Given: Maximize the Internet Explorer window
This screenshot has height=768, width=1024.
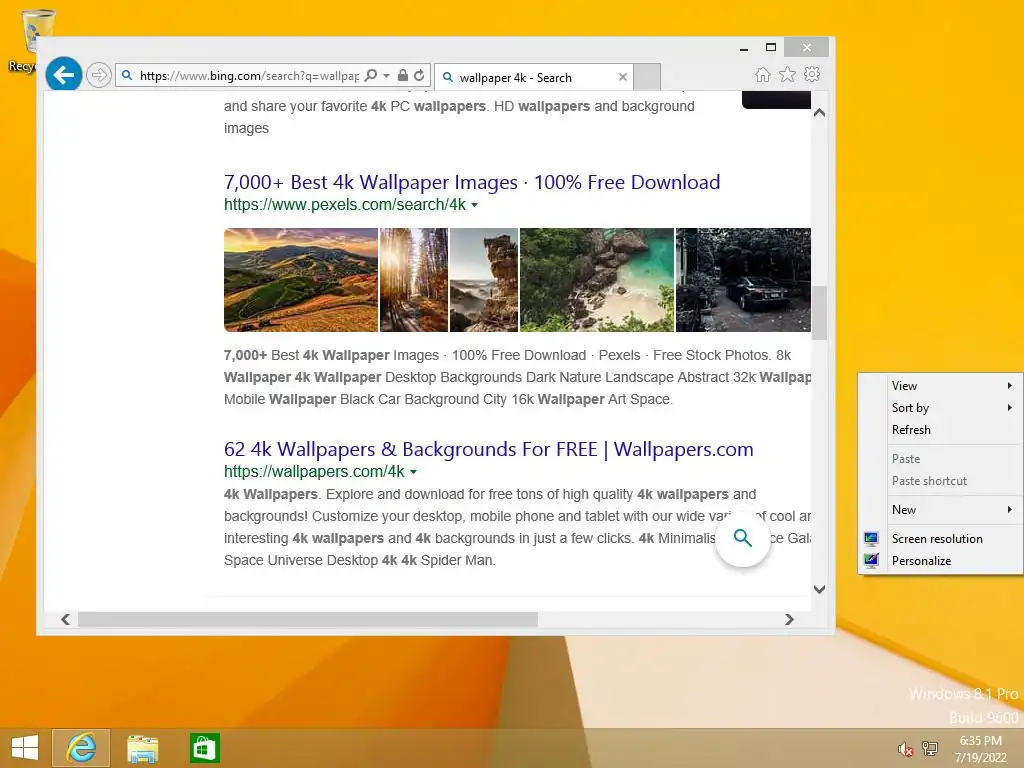Looking at the screenshot, I should [x=771, y=47].
